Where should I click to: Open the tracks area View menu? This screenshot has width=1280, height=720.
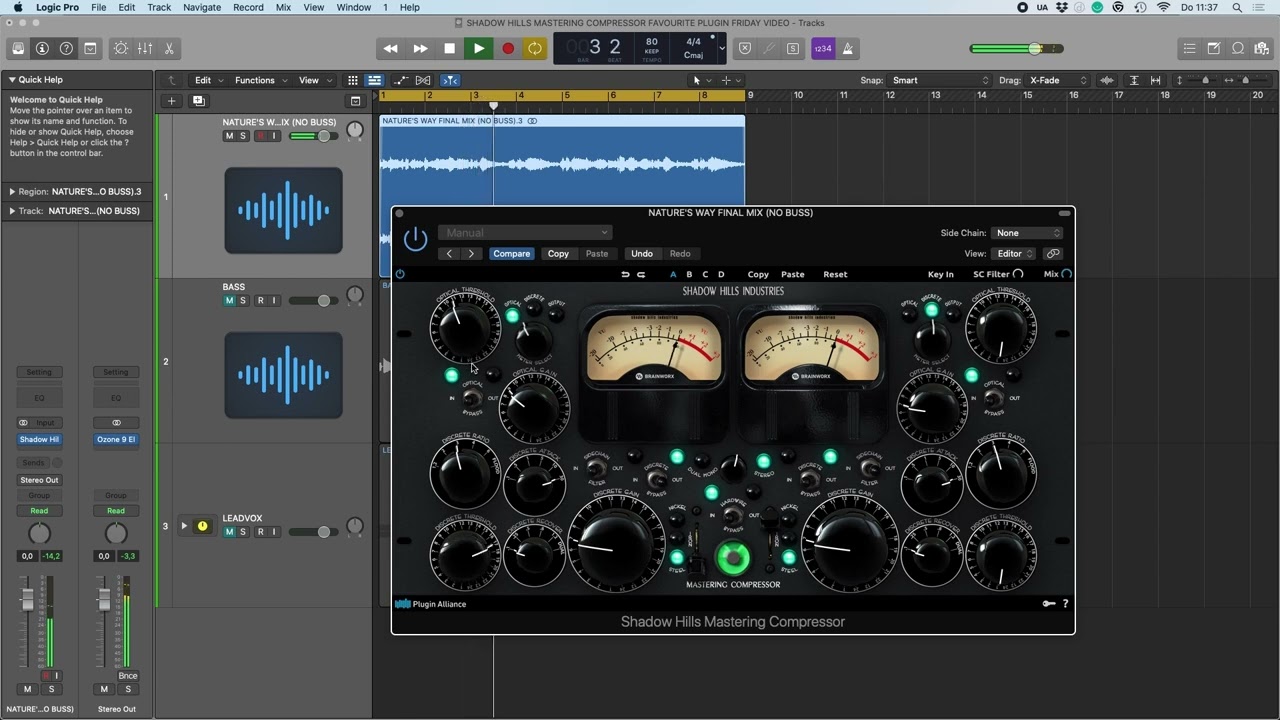point(314,80)
